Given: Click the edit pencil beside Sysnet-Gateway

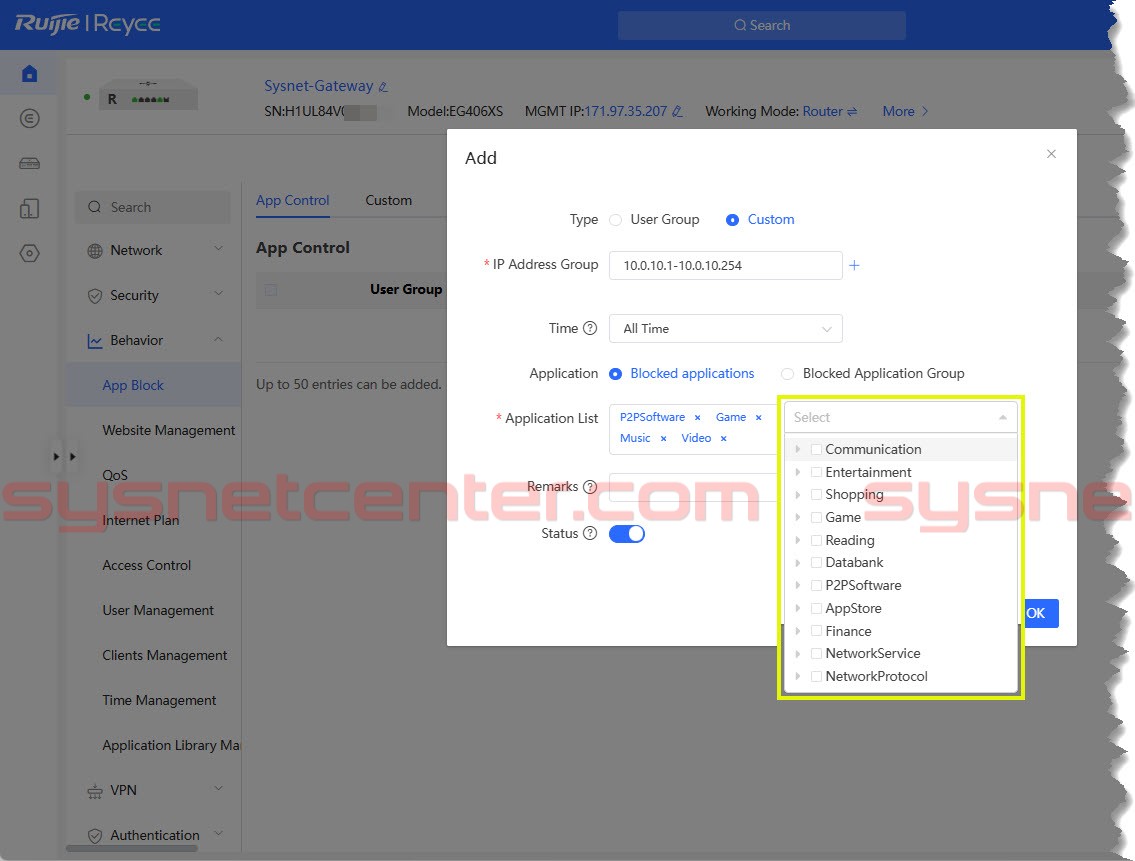Looking at the screenshot, I should tap(384, 87).
